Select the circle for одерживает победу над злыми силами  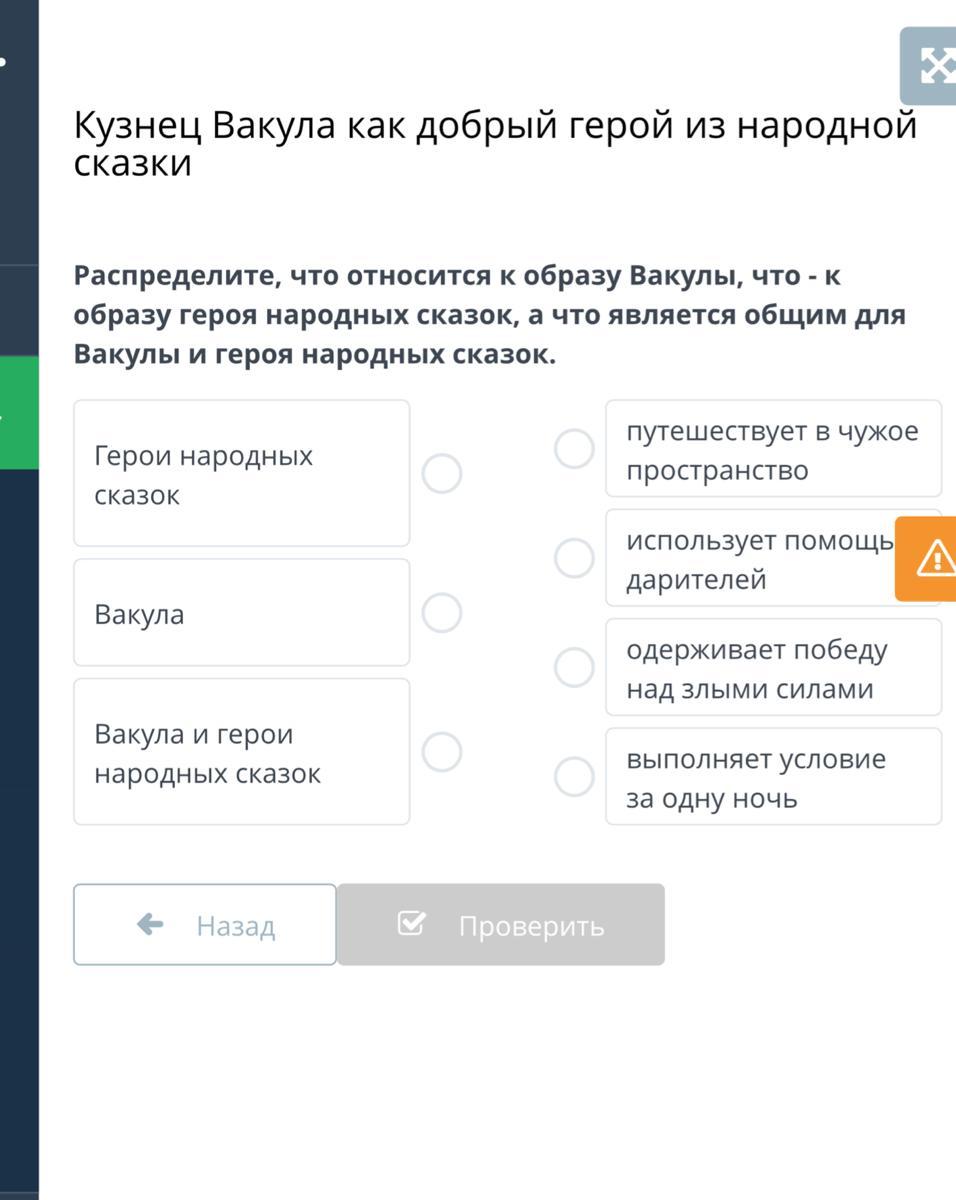click(x=574, y=667)
